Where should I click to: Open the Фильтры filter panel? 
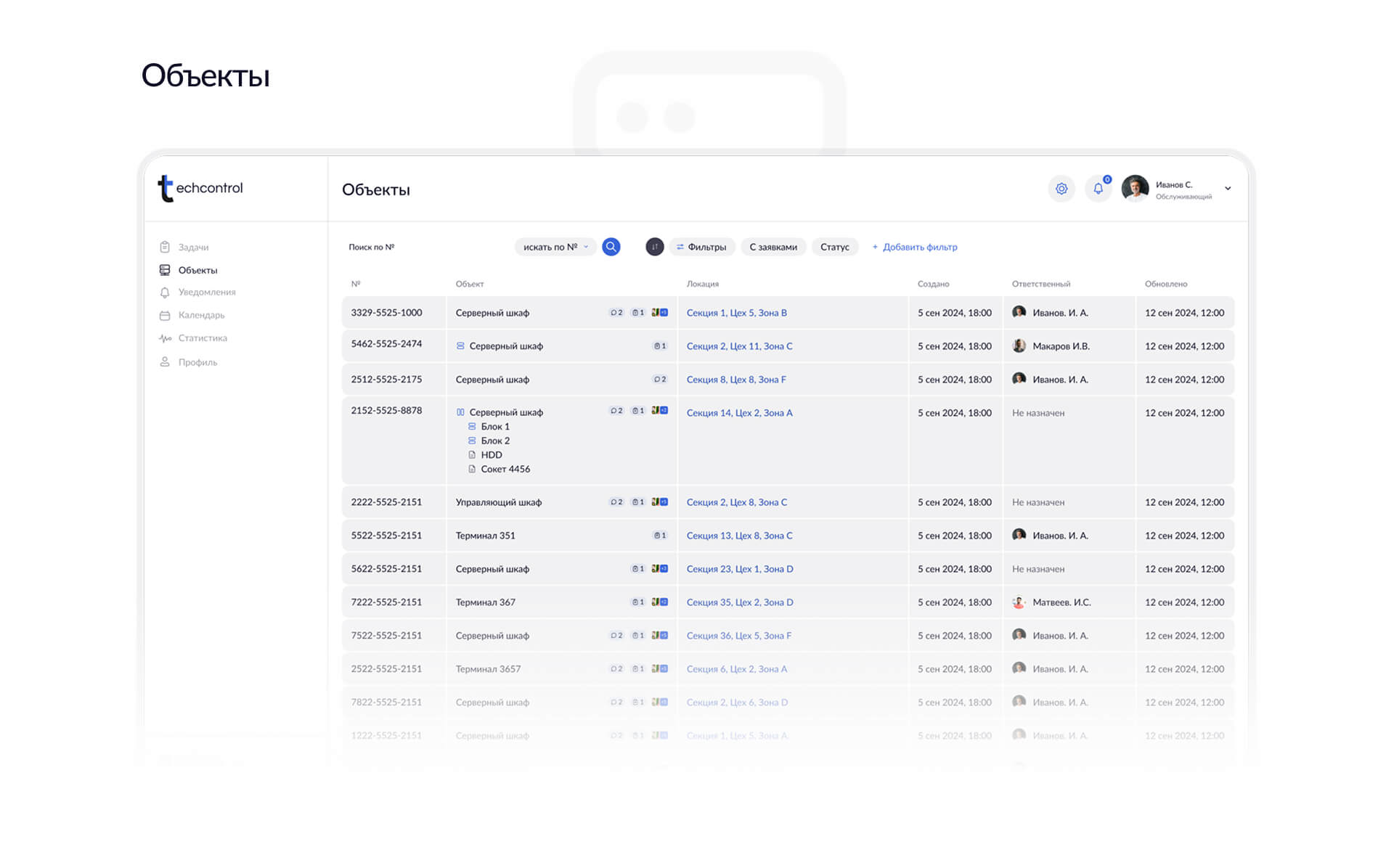click(701, 247)
